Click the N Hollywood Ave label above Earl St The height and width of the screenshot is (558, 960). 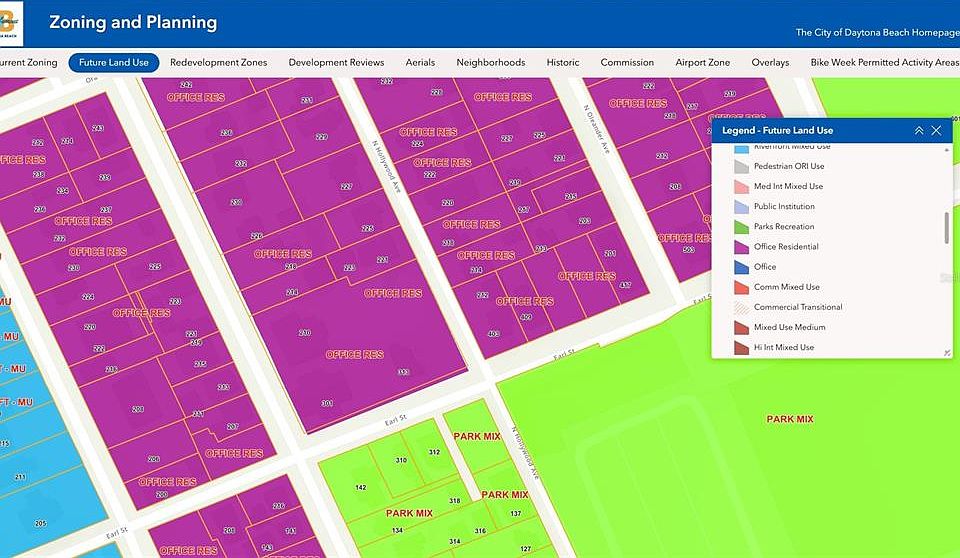[386, 167]
